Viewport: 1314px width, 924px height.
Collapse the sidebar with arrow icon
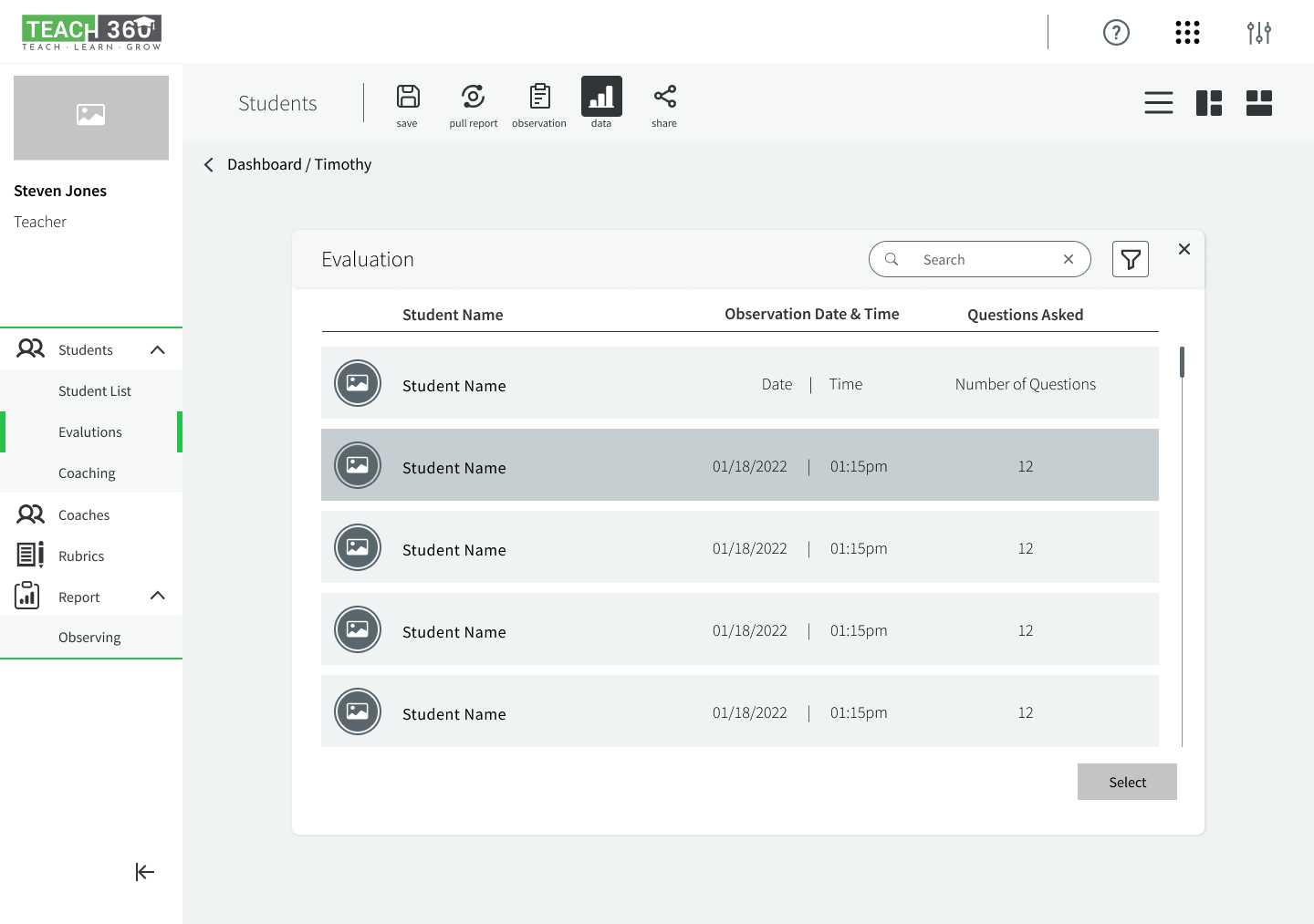(145, 872)
